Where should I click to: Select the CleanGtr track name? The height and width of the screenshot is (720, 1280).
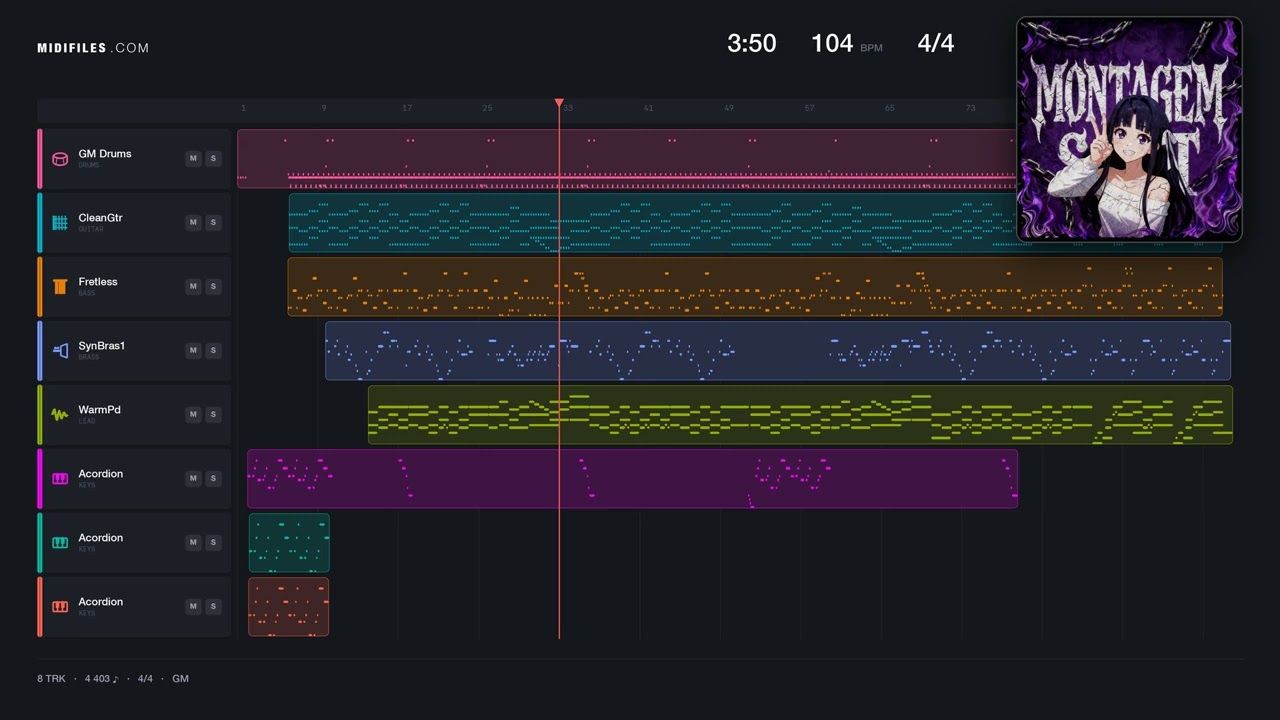pyautogui.click(x=100, y=218)
